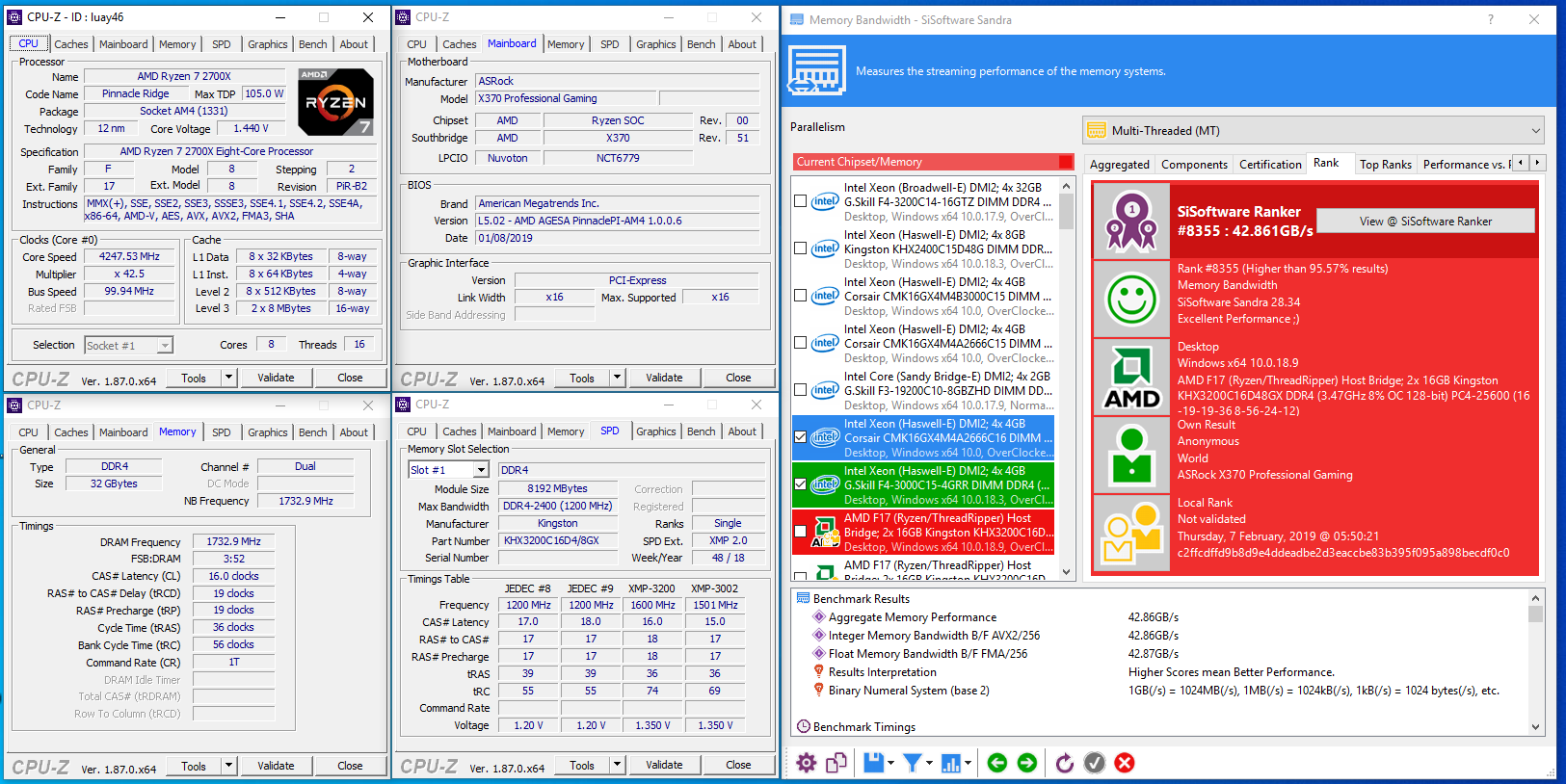Open the Aggregated tab in Sandra
Screen dimensions: 1566x784
point(1120,165)
